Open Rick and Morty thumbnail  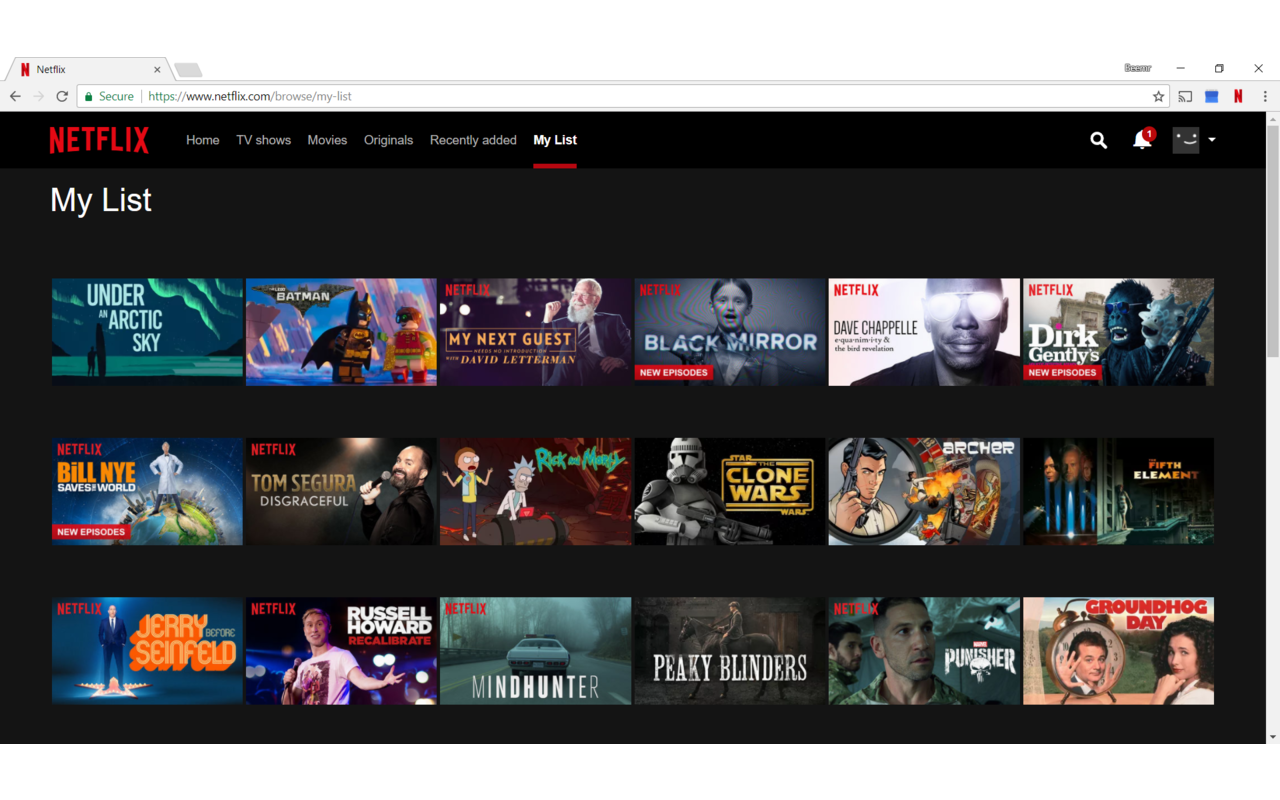[x=535, y=491]
